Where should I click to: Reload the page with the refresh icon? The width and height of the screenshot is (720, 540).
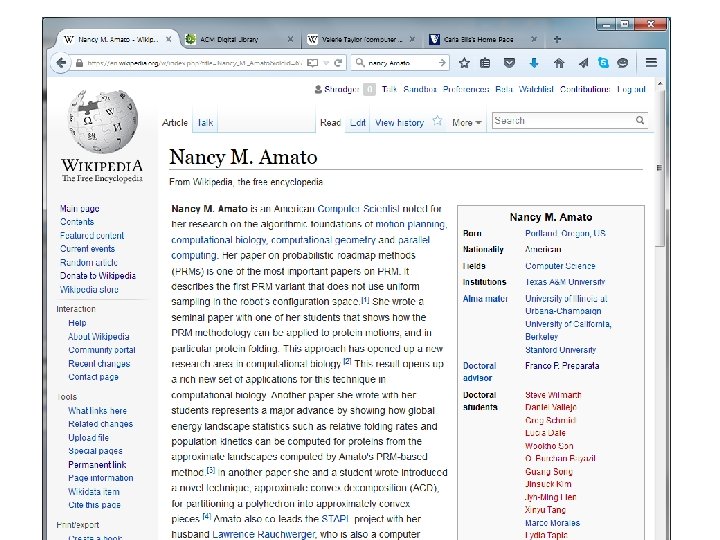[338, 63]
